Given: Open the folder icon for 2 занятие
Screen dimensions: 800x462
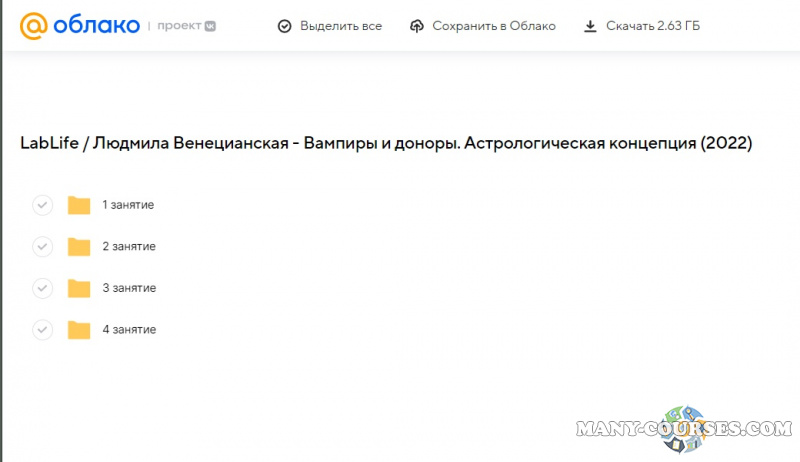Looking at the screenshot, I should pyautogui.click(x=79, y=246).
